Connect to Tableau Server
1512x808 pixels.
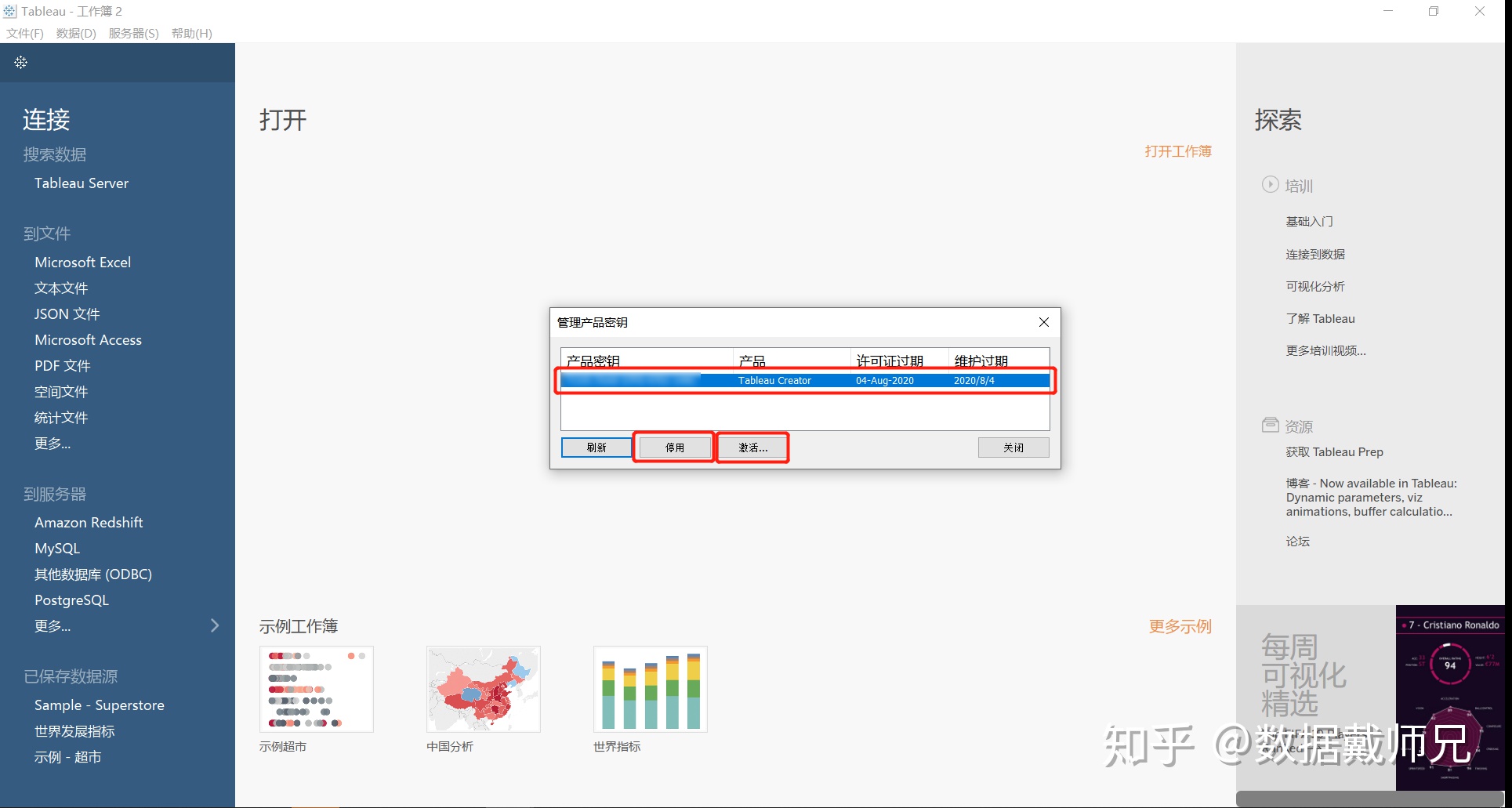82,183
